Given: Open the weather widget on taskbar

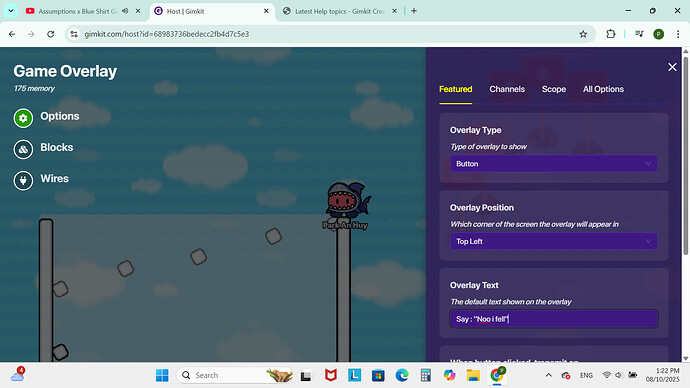Looking at the screenshot, I should coord(18,375).
